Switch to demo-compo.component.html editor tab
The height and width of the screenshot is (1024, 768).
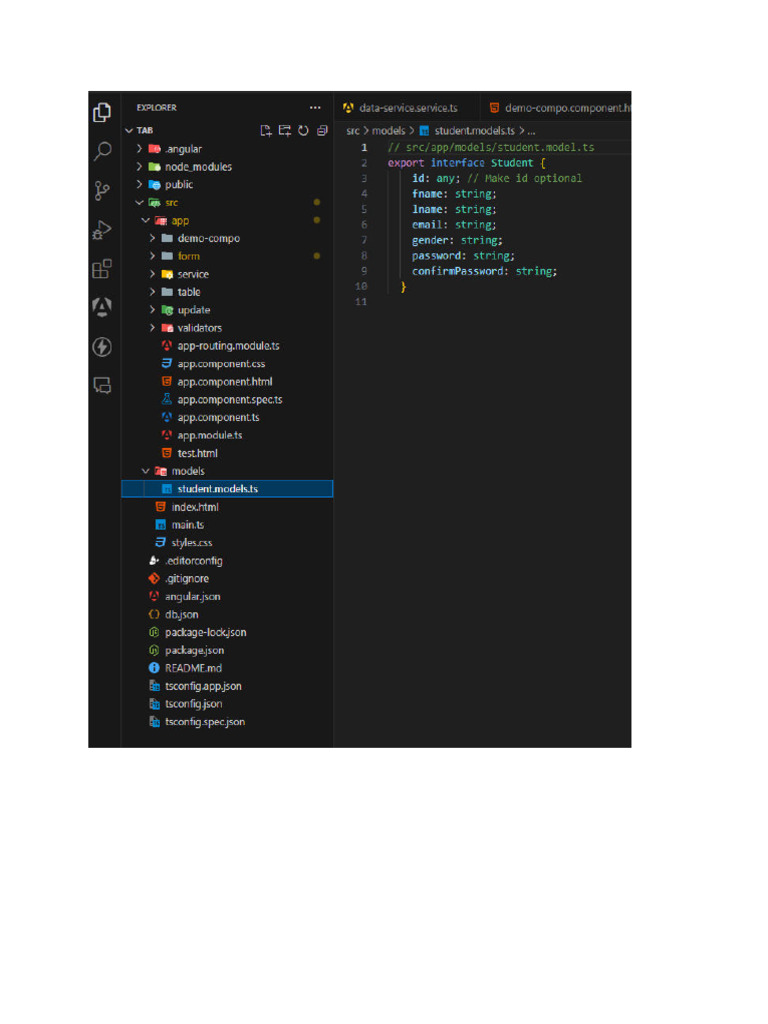(556, 108)
